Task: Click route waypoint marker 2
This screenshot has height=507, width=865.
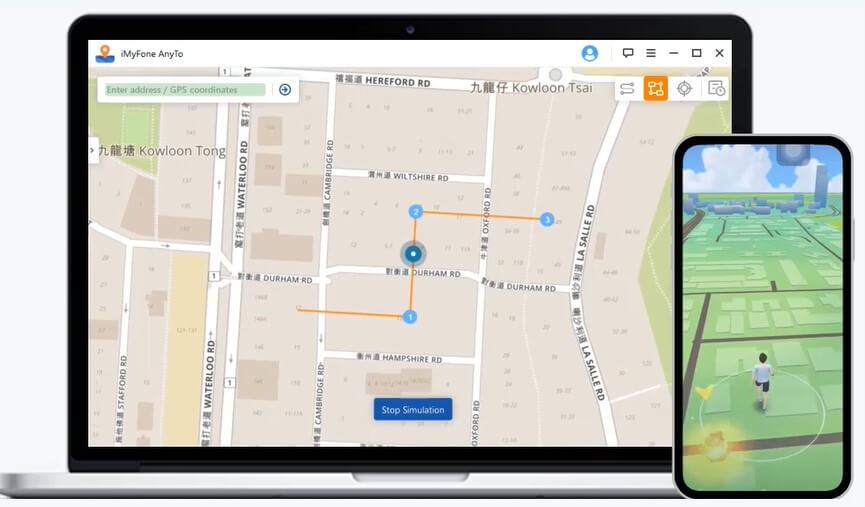Action: [416, 212]
